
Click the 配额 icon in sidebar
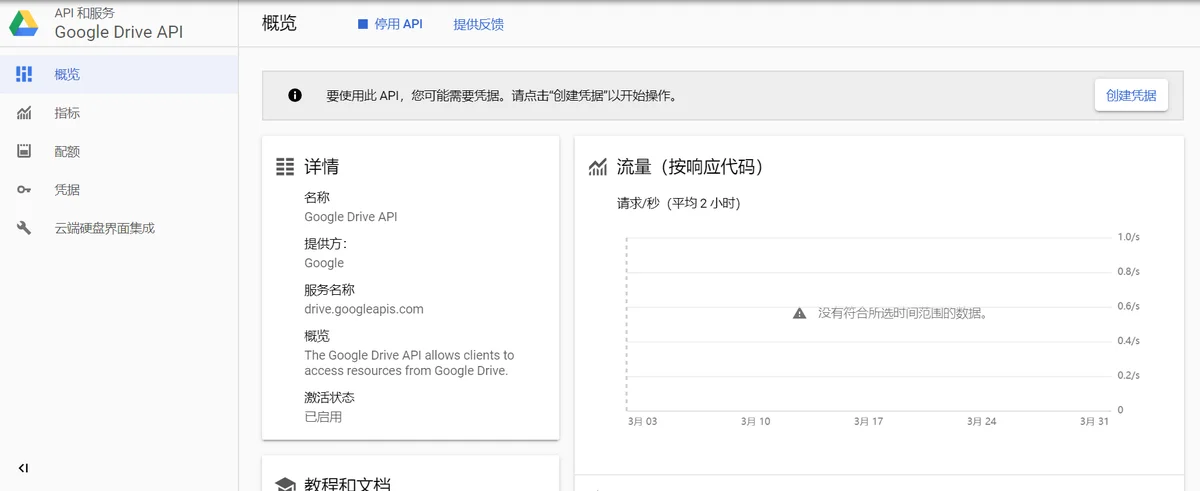tap(24, 151)
